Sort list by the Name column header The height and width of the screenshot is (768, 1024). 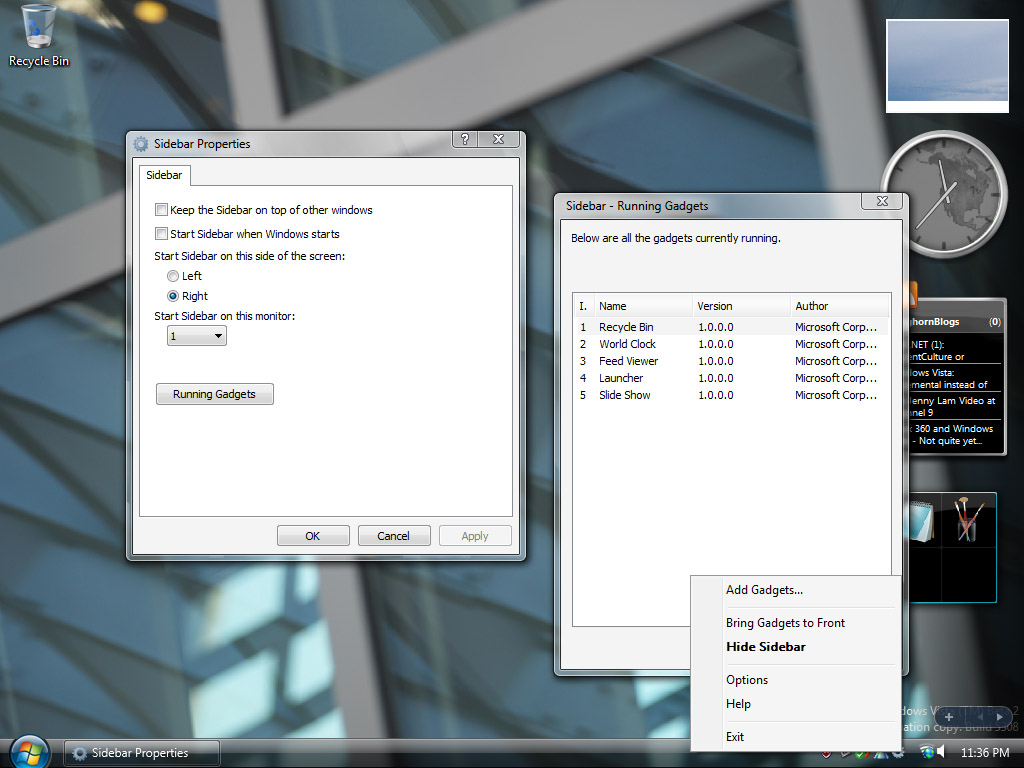[x=643, y=306]
